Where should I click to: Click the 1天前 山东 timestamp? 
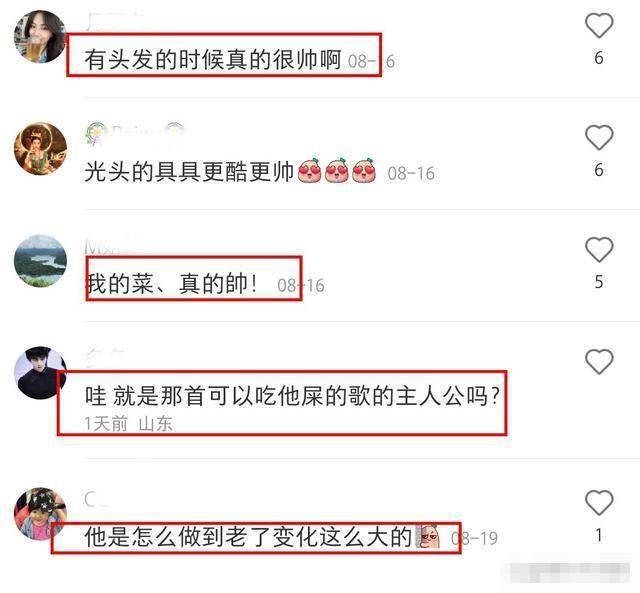pos(128,424)
